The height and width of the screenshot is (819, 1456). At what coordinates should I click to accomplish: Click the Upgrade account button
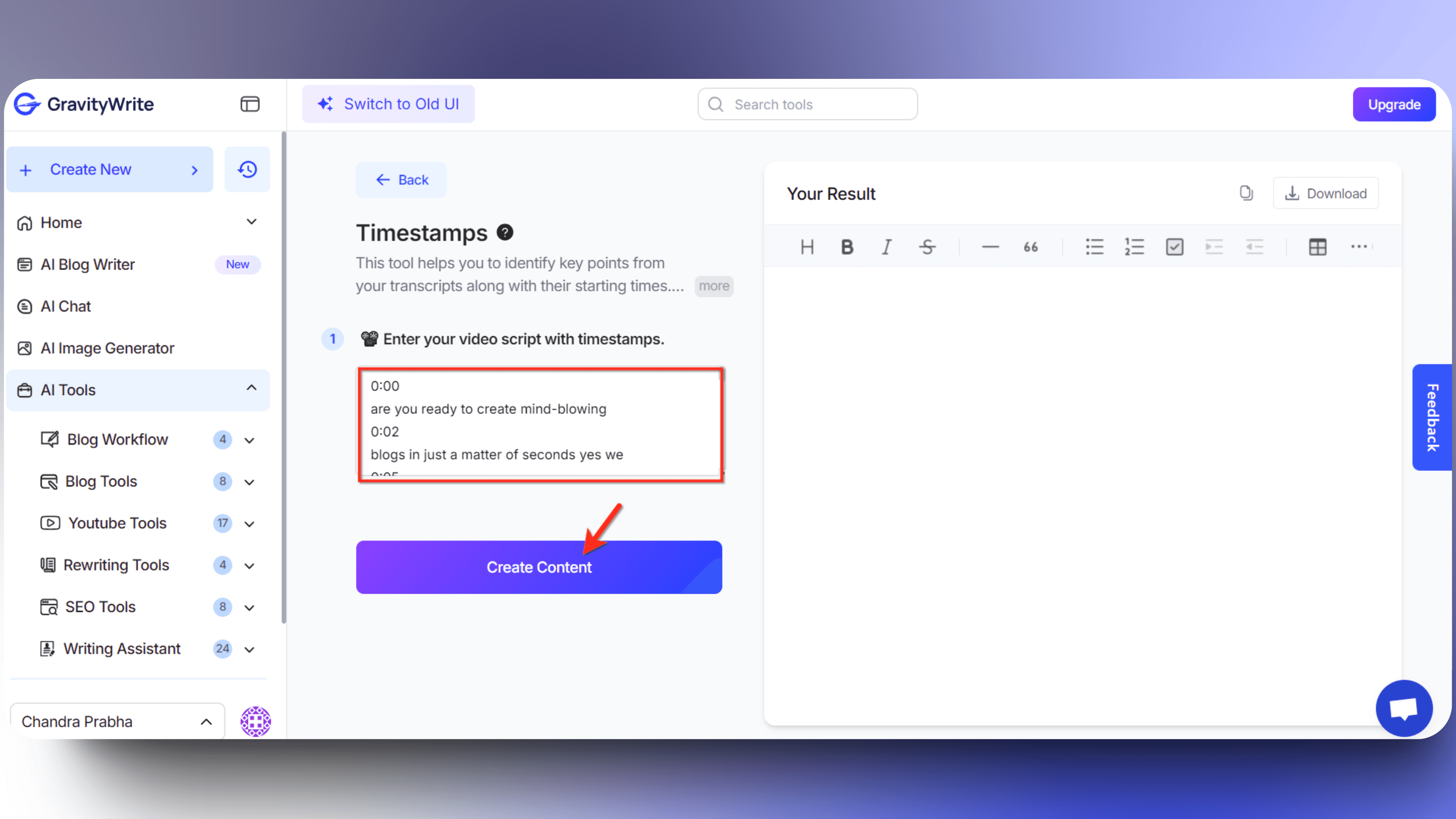point(1394,104)
